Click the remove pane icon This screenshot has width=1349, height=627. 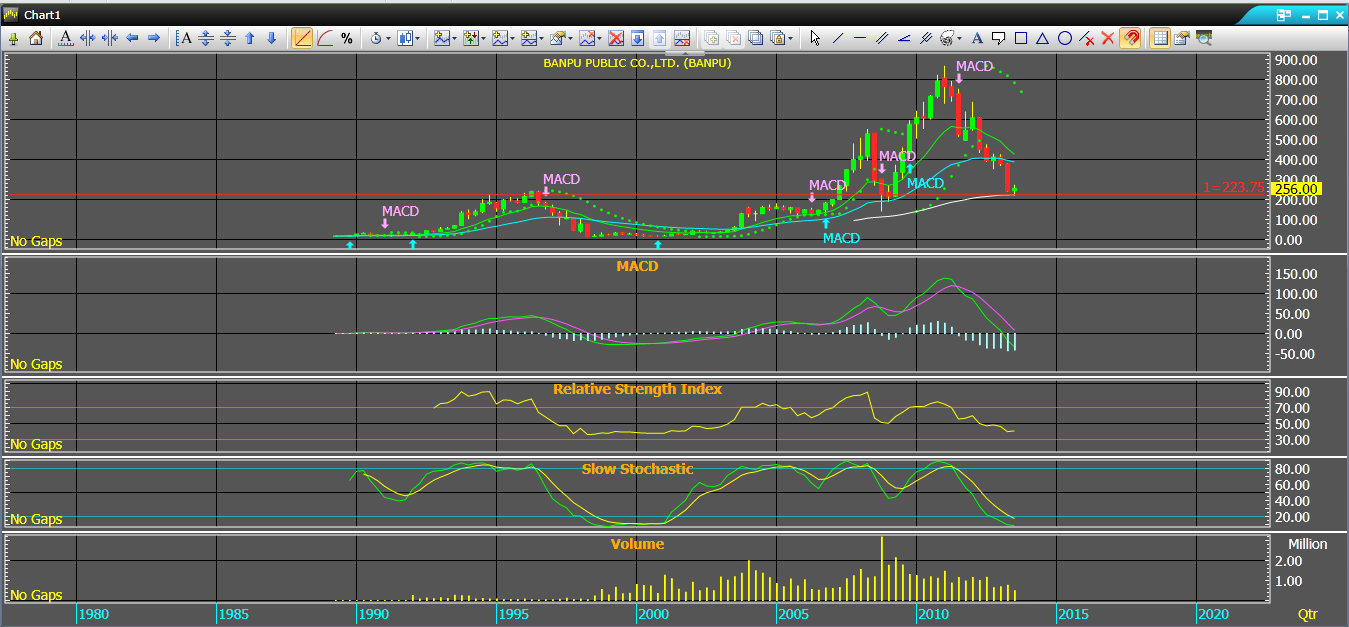[682, 38]
